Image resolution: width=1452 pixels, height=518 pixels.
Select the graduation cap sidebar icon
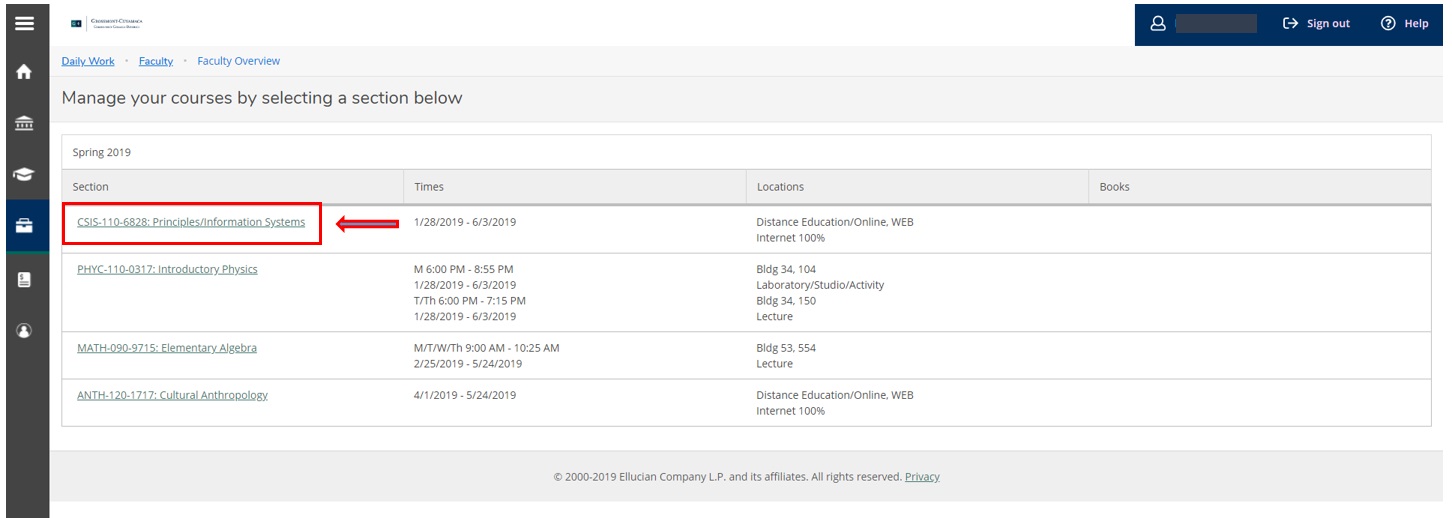(x=24, y=174)
